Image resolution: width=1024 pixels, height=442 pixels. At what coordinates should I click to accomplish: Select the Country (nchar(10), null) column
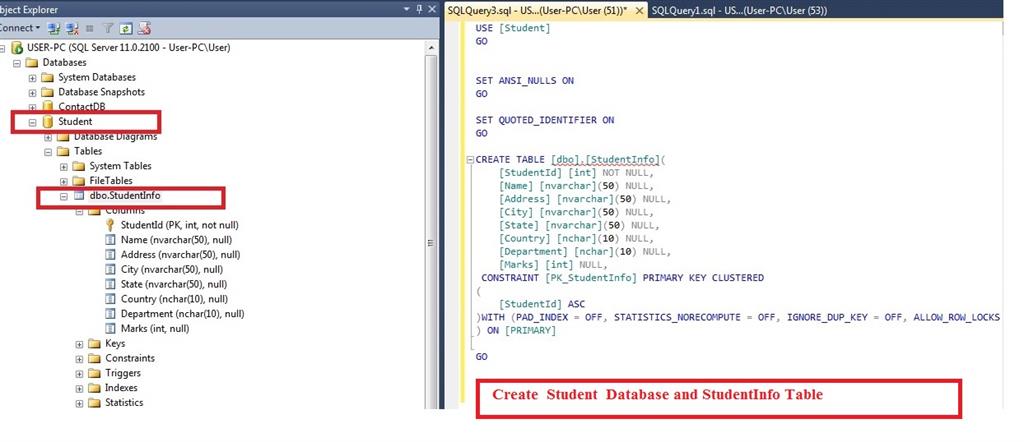click(174, 299)
